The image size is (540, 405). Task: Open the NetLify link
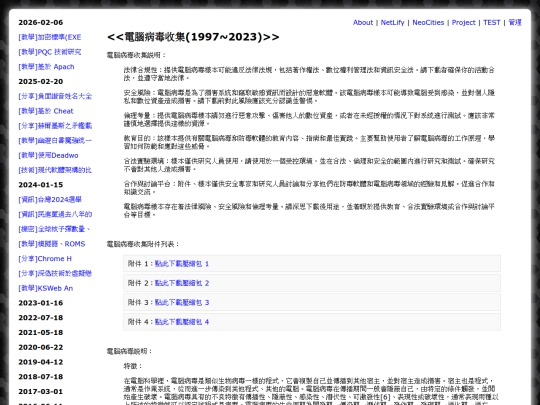click(392, 23)
